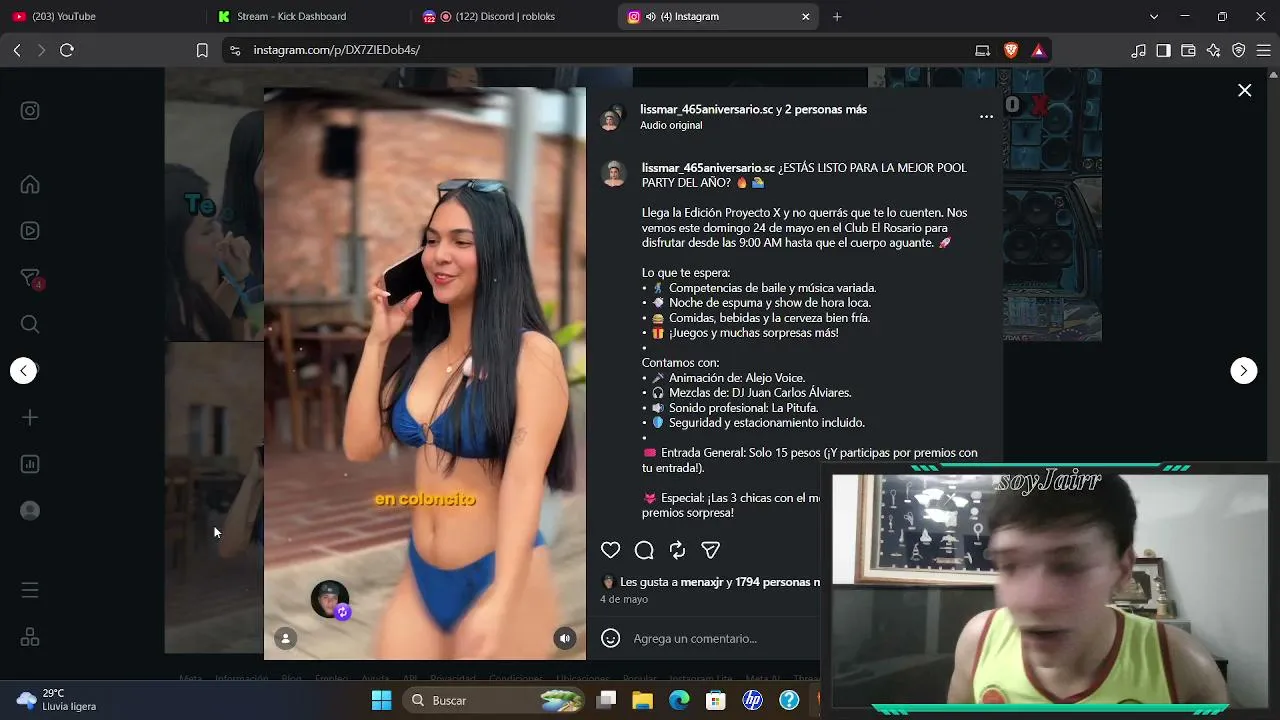The image size is (1280, 720).
Task: Open the emoji picker in comment box
Action: [610, 638]
